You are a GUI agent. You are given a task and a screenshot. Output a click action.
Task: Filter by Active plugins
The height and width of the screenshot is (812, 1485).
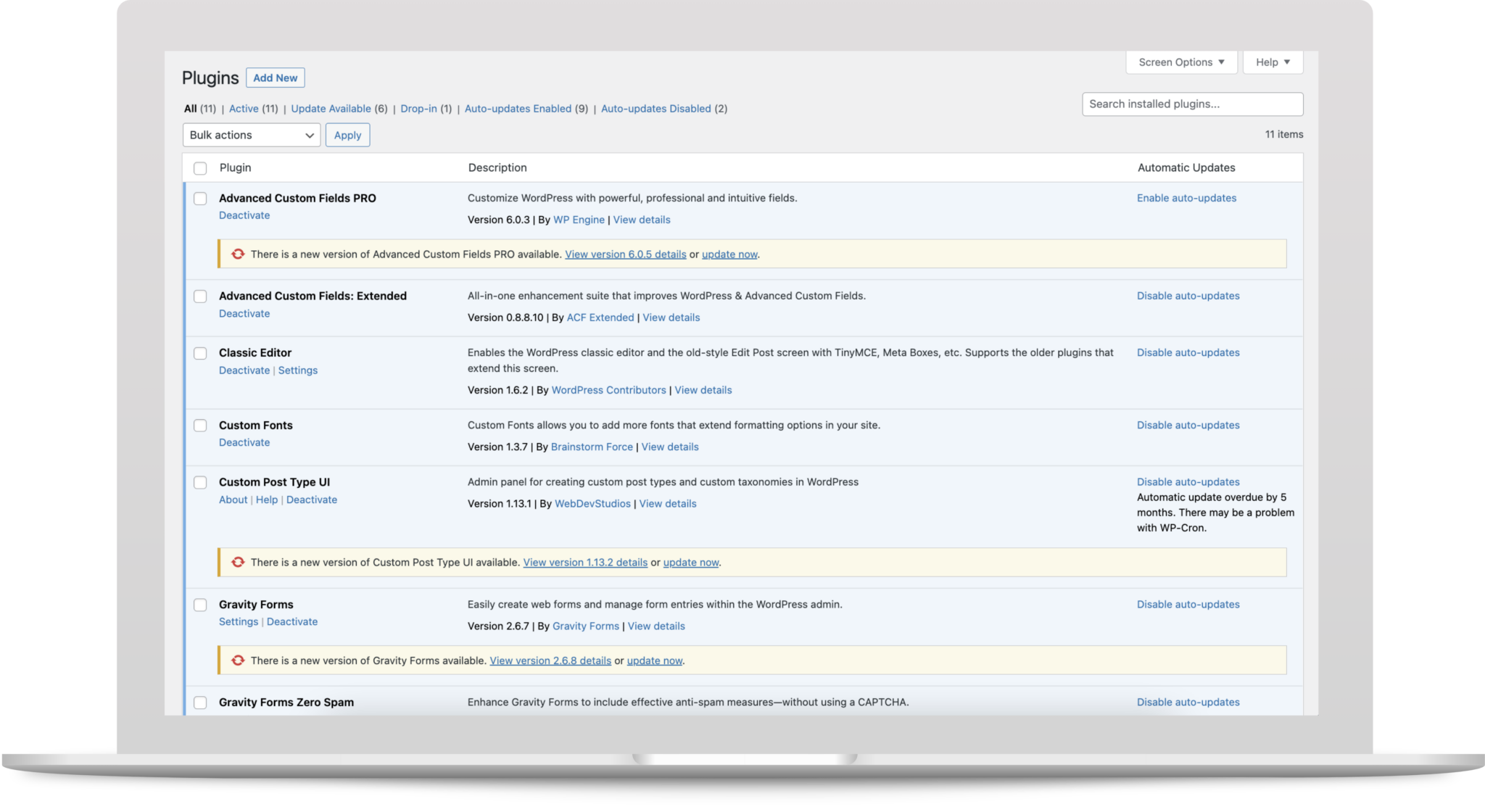click(244, 109)
